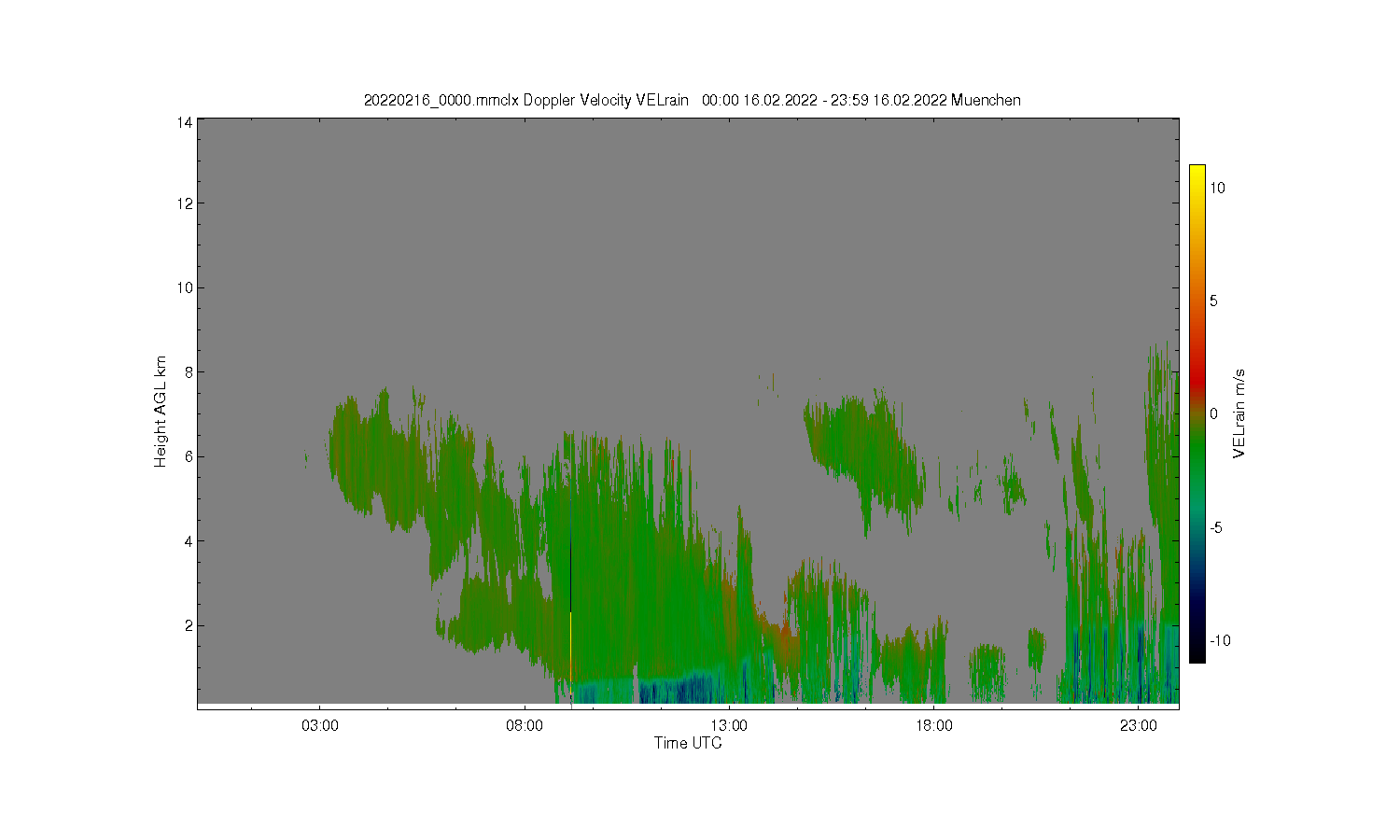The image size is (1400, 840).
Task: Click the 18:00 time tick label
Action: tap(933, 725)
